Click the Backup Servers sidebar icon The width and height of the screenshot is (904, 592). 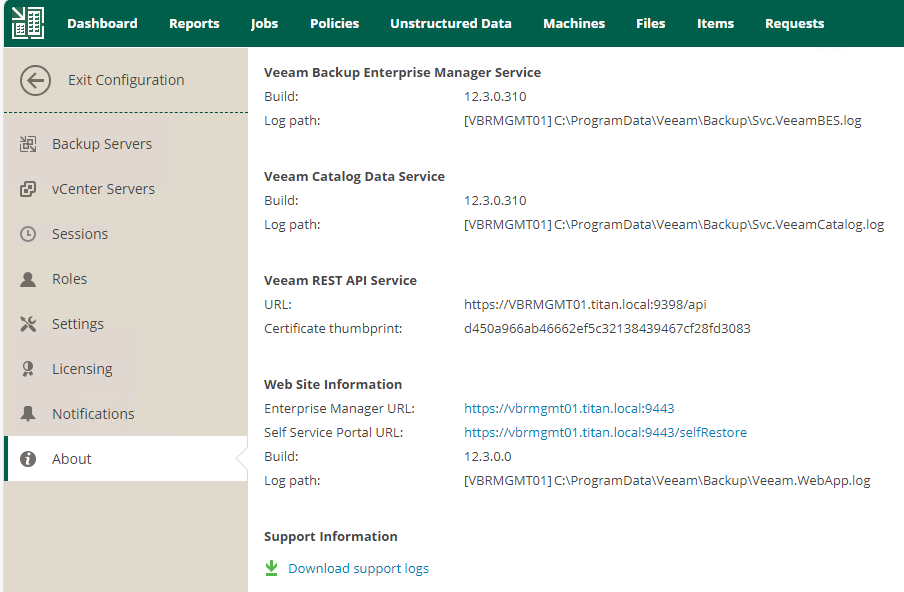[28, 144]
